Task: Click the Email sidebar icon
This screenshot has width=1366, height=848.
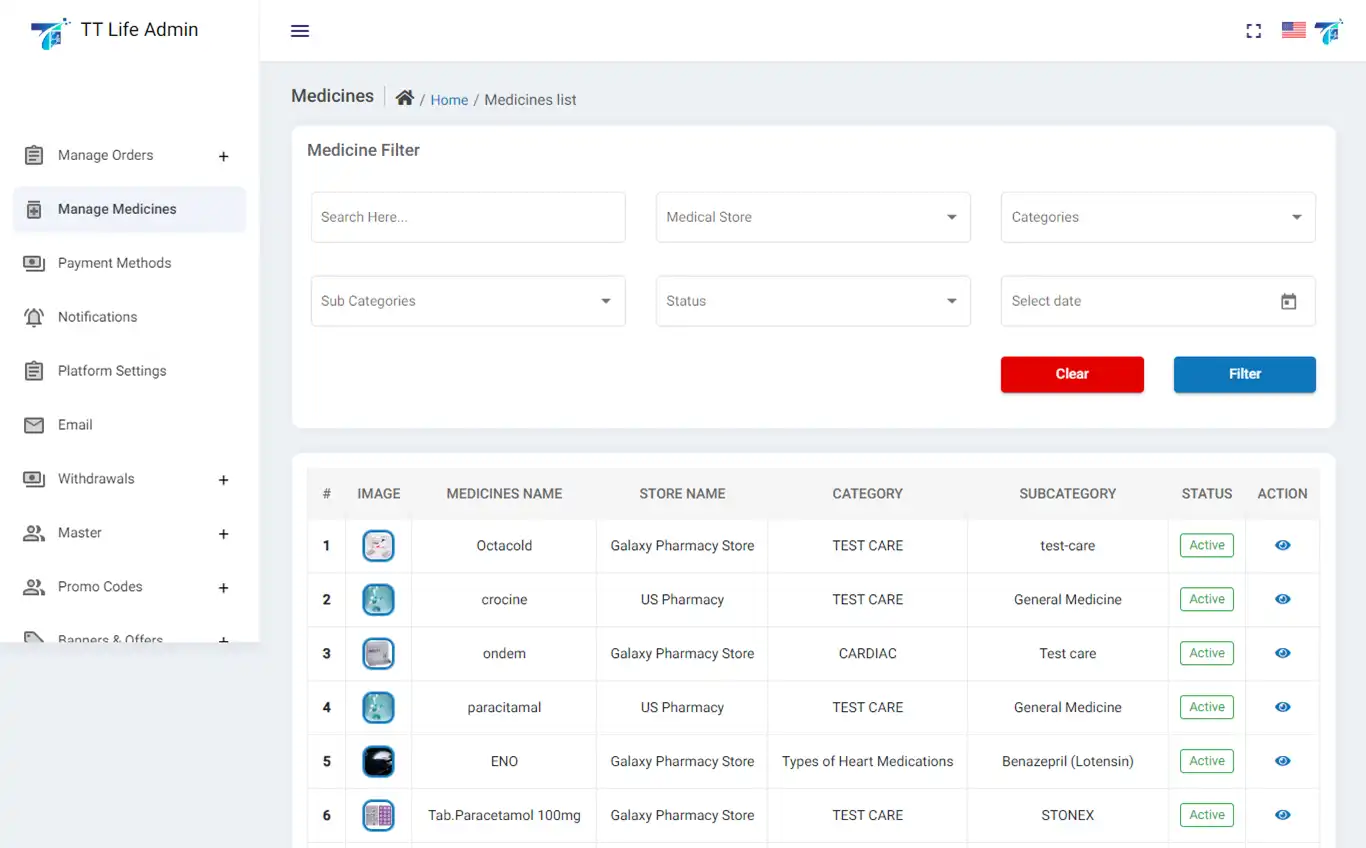Action: [35, 425]
